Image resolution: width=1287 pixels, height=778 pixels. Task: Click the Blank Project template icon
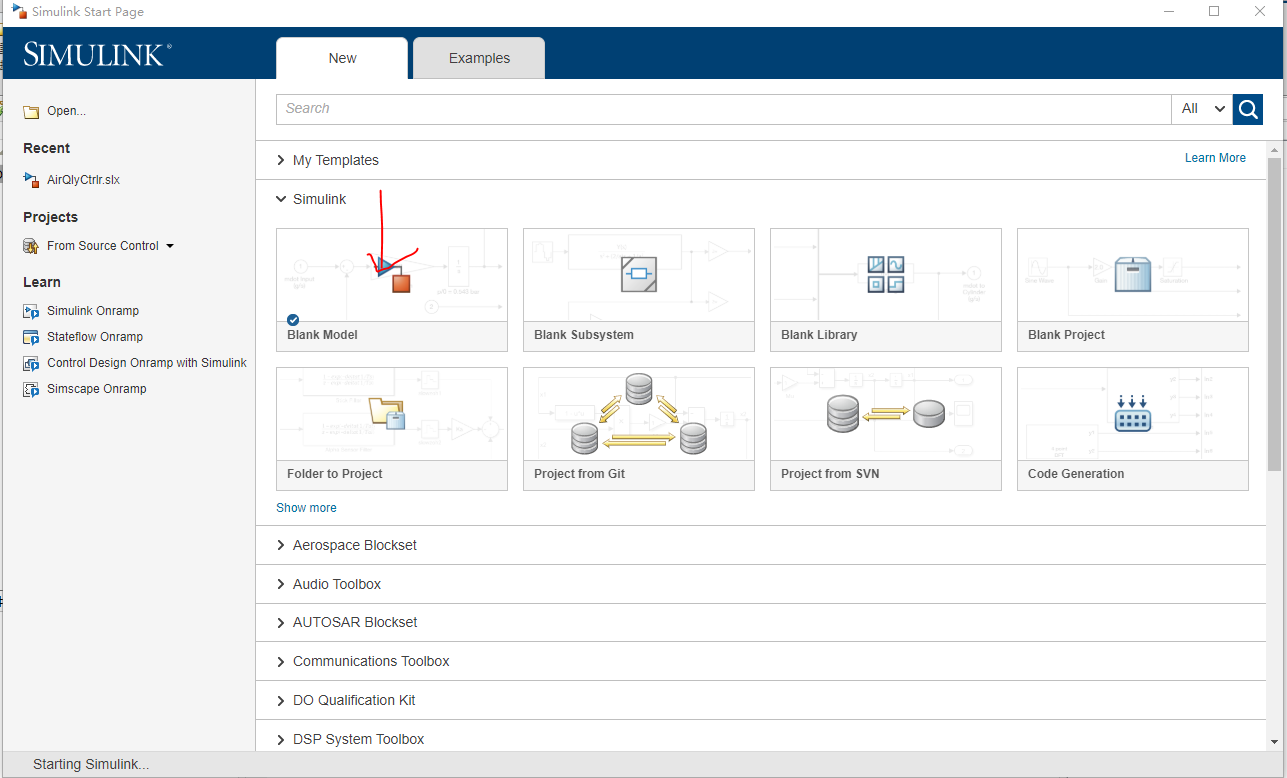pos(1133,274)
